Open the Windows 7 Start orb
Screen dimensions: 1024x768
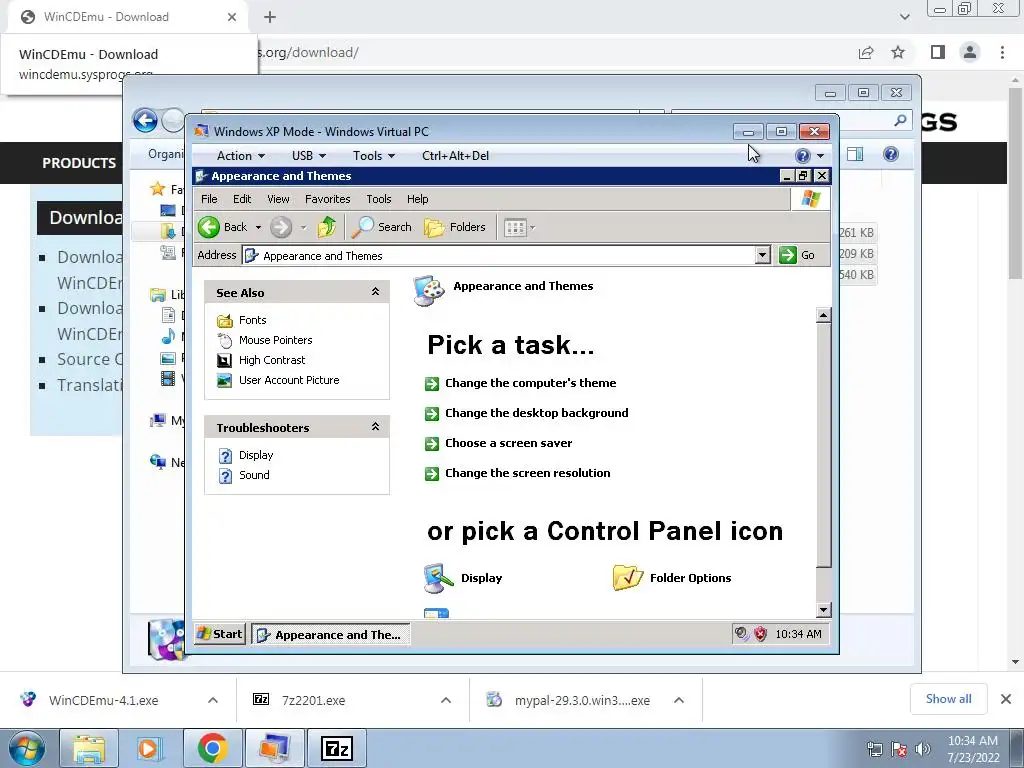[26, 749]
